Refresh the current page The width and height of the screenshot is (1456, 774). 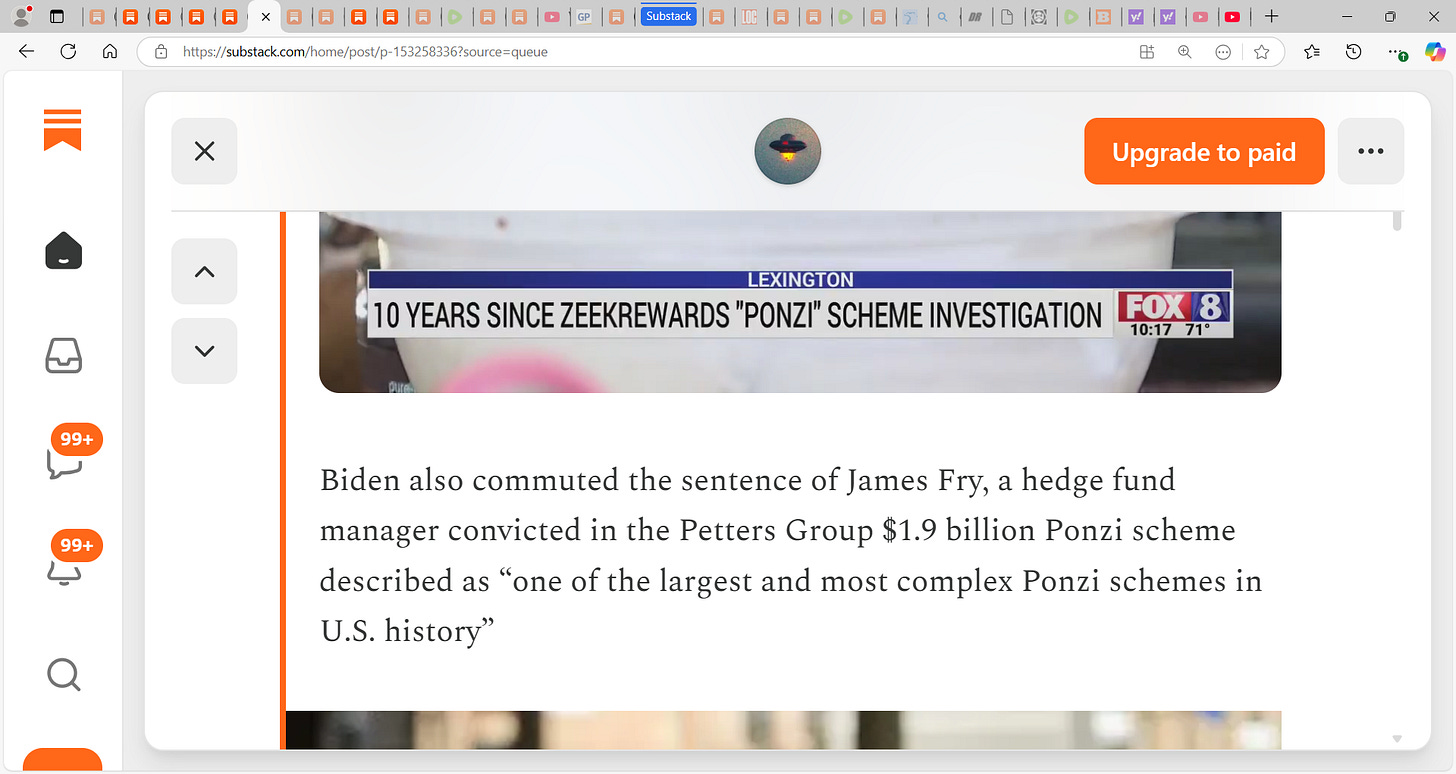point(69,52)
